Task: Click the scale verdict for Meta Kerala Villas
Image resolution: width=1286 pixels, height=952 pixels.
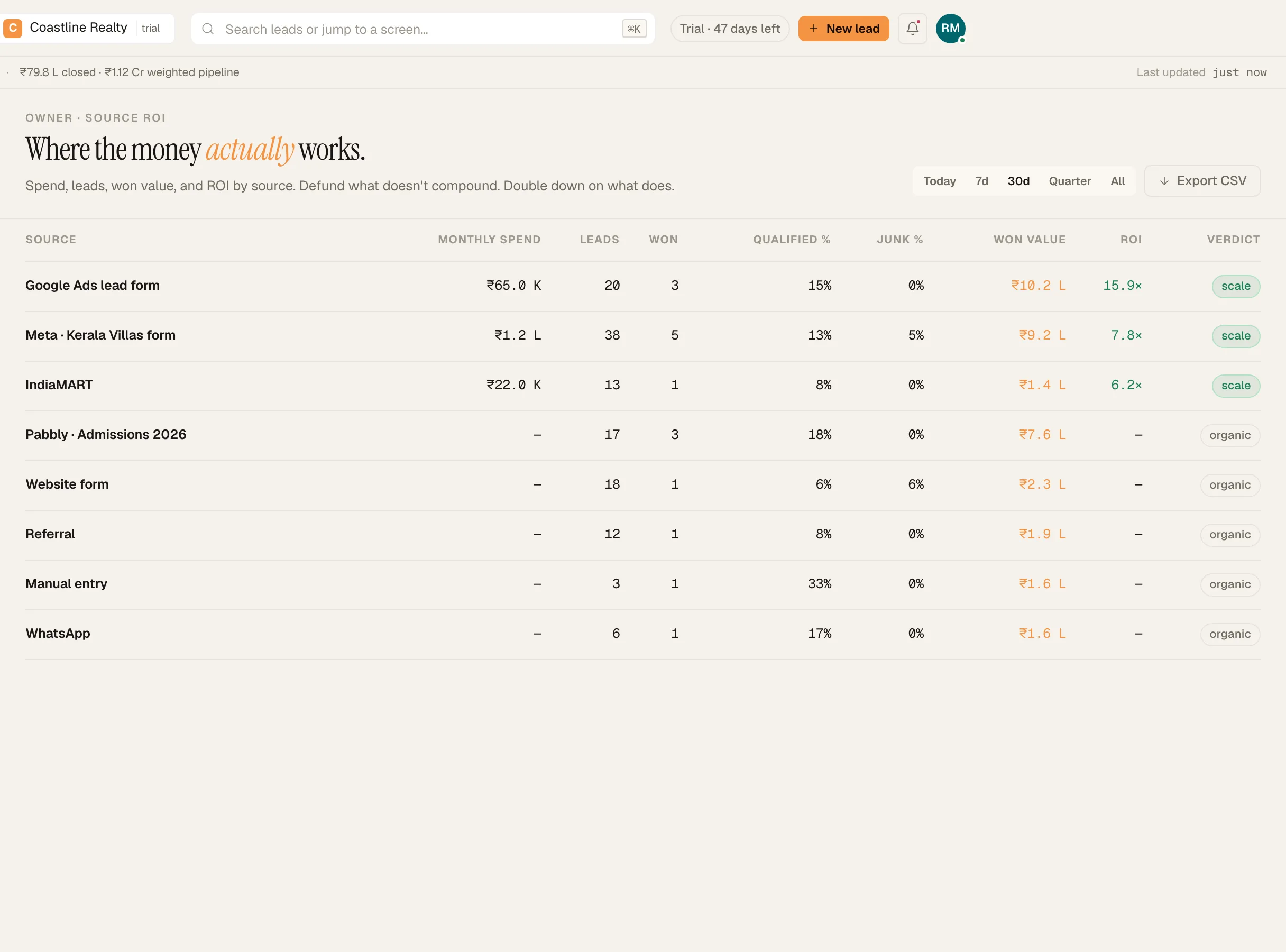Action: coord(1236,336)
